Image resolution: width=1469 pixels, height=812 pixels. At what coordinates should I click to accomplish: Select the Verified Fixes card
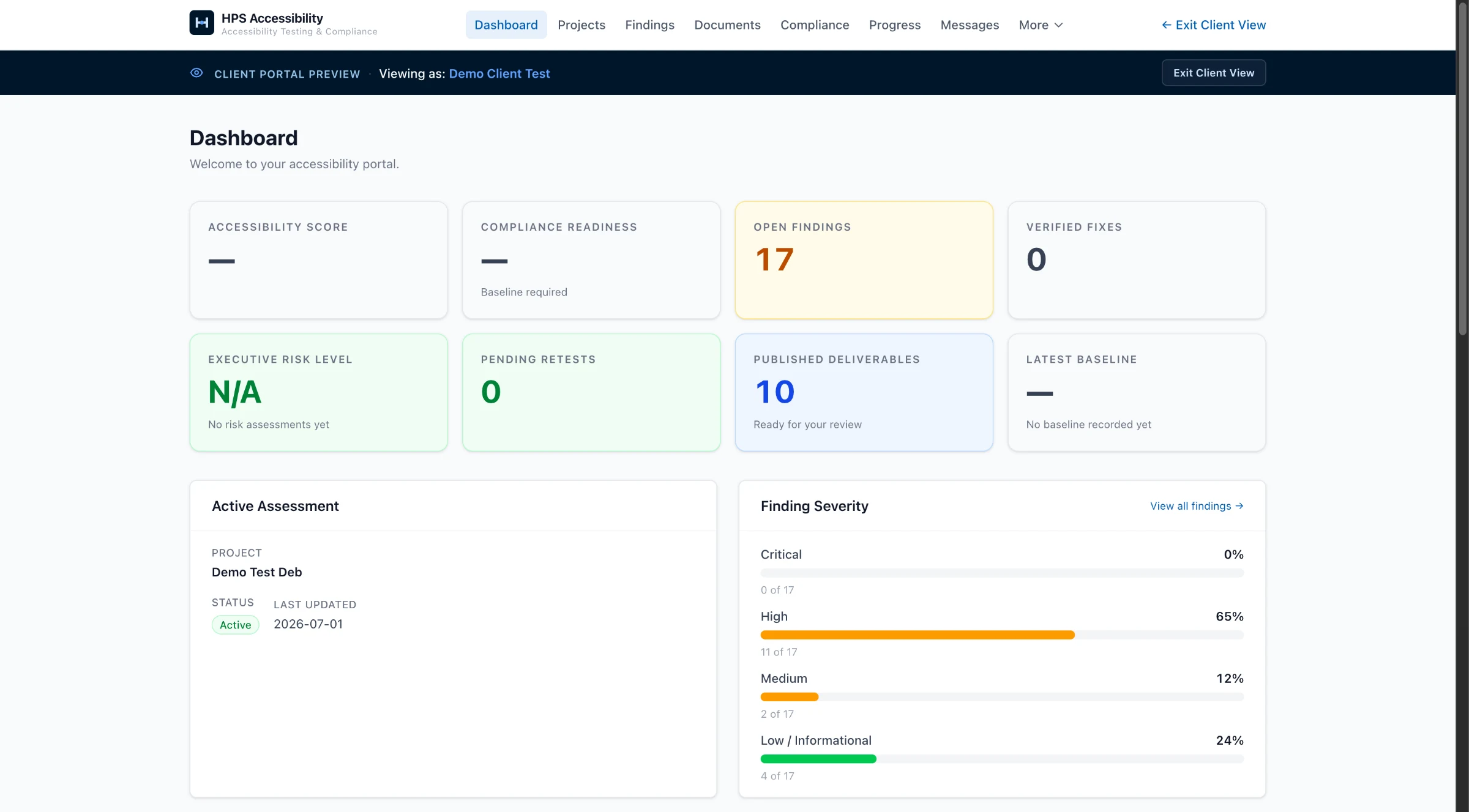(x=1137, y=260)
